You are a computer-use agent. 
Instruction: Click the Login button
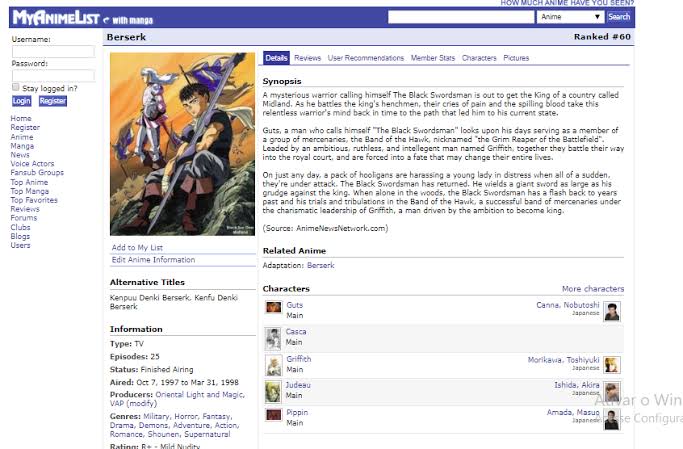[x=22, y=101]
